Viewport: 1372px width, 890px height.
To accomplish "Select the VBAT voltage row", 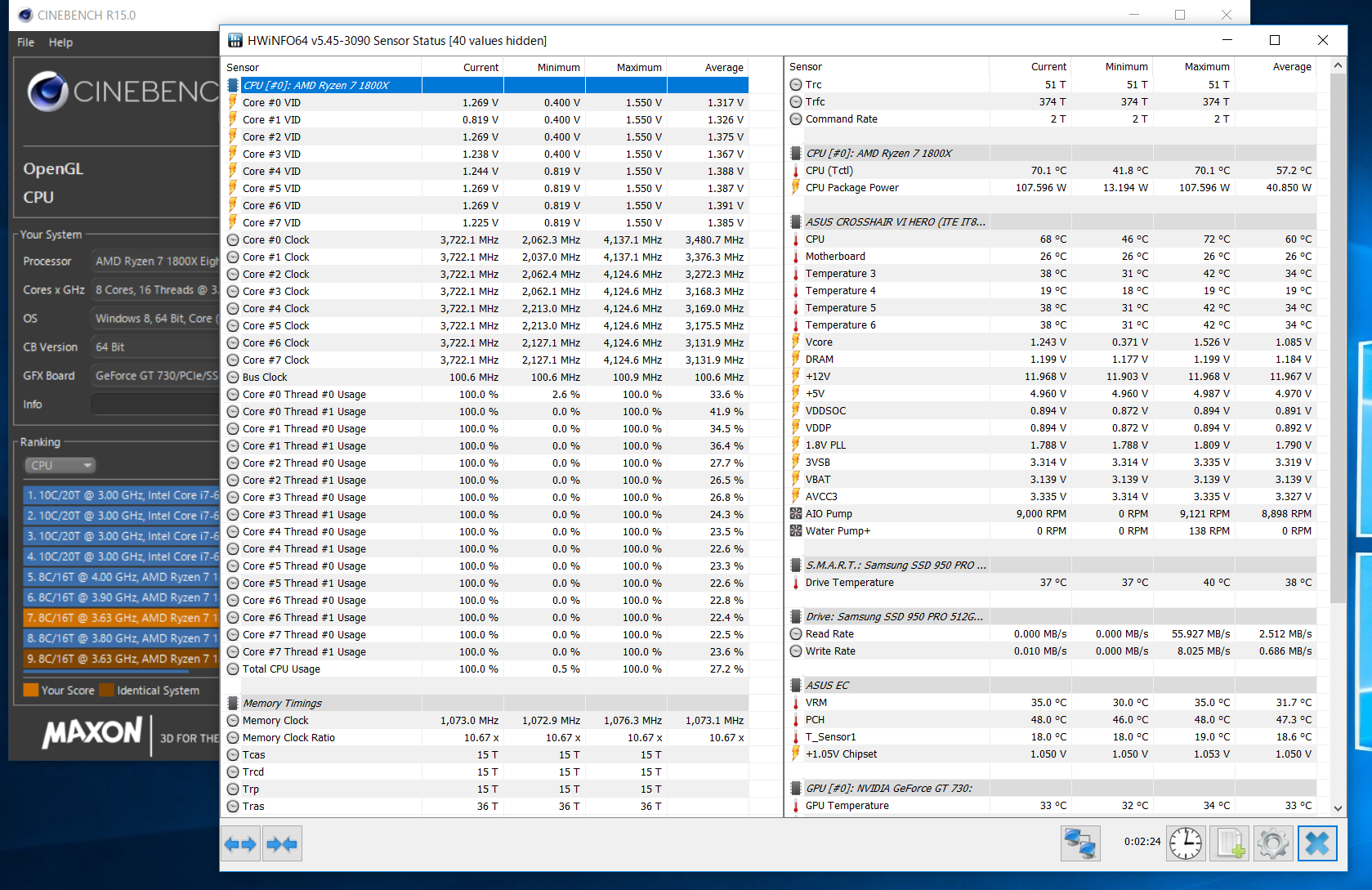I will pos(1052,479).
